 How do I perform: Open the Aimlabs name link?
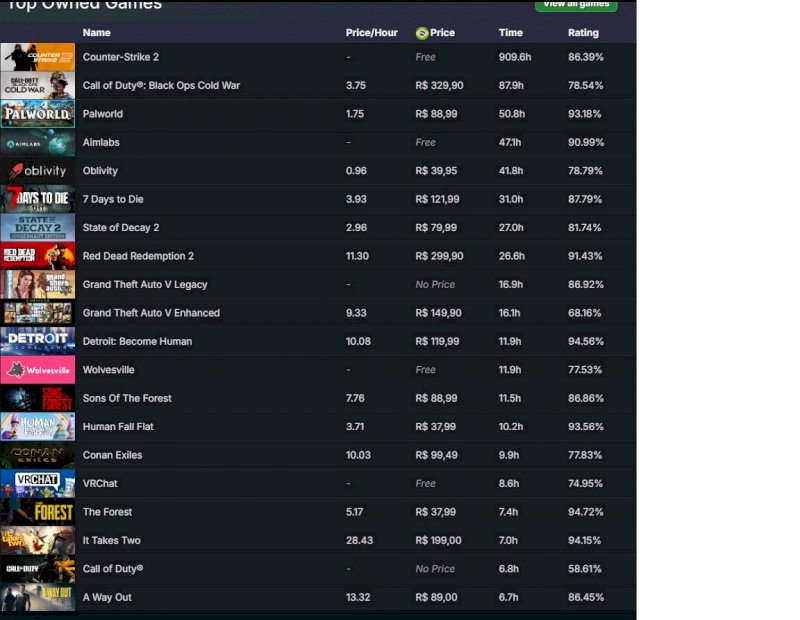[101, 142]
